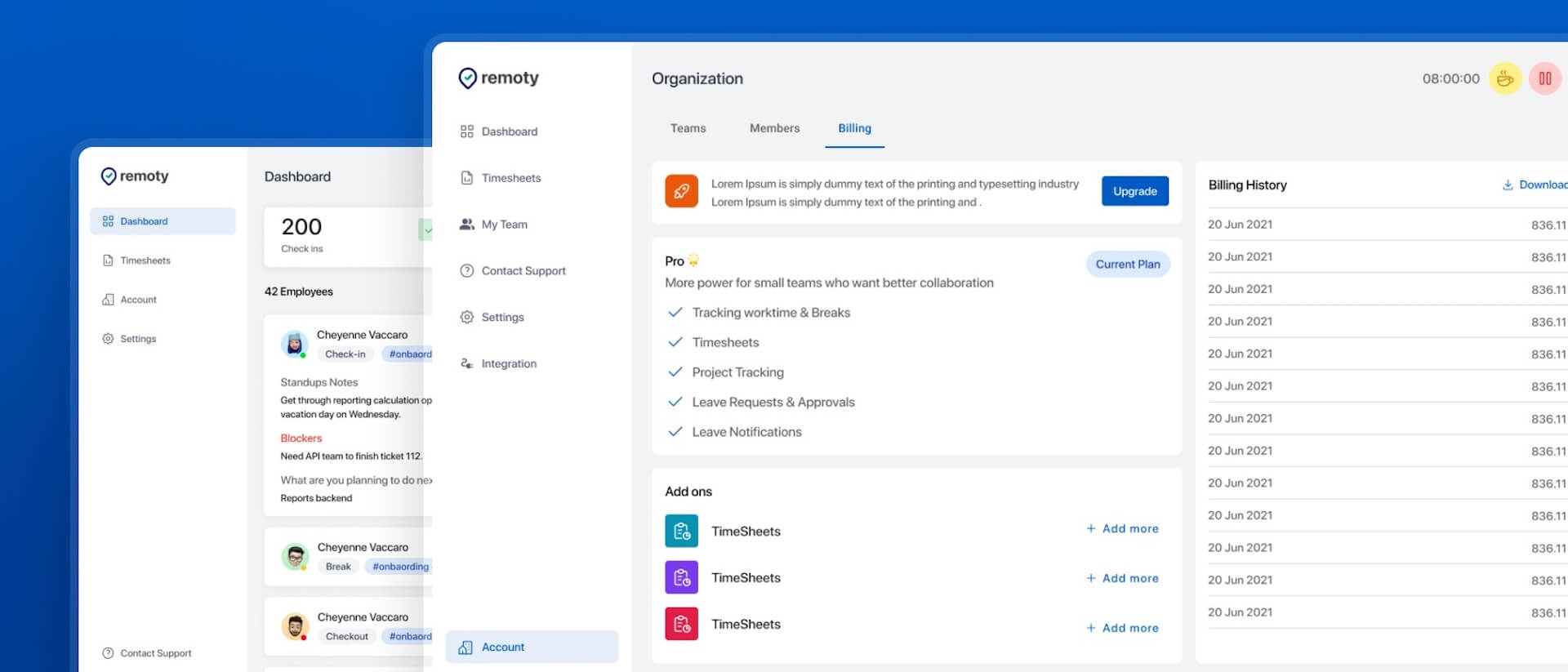Click the purple TimeSheets add-on icon
Viewport: 1568px width, 672px height.
[681, 577]
